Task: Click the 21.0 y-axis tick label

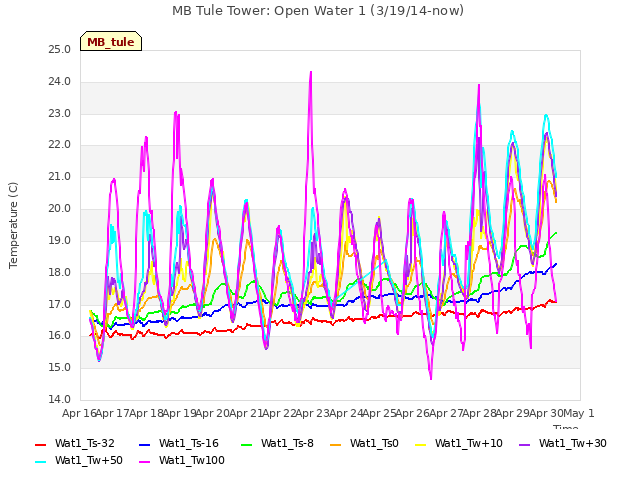Action: click(60, 177)
